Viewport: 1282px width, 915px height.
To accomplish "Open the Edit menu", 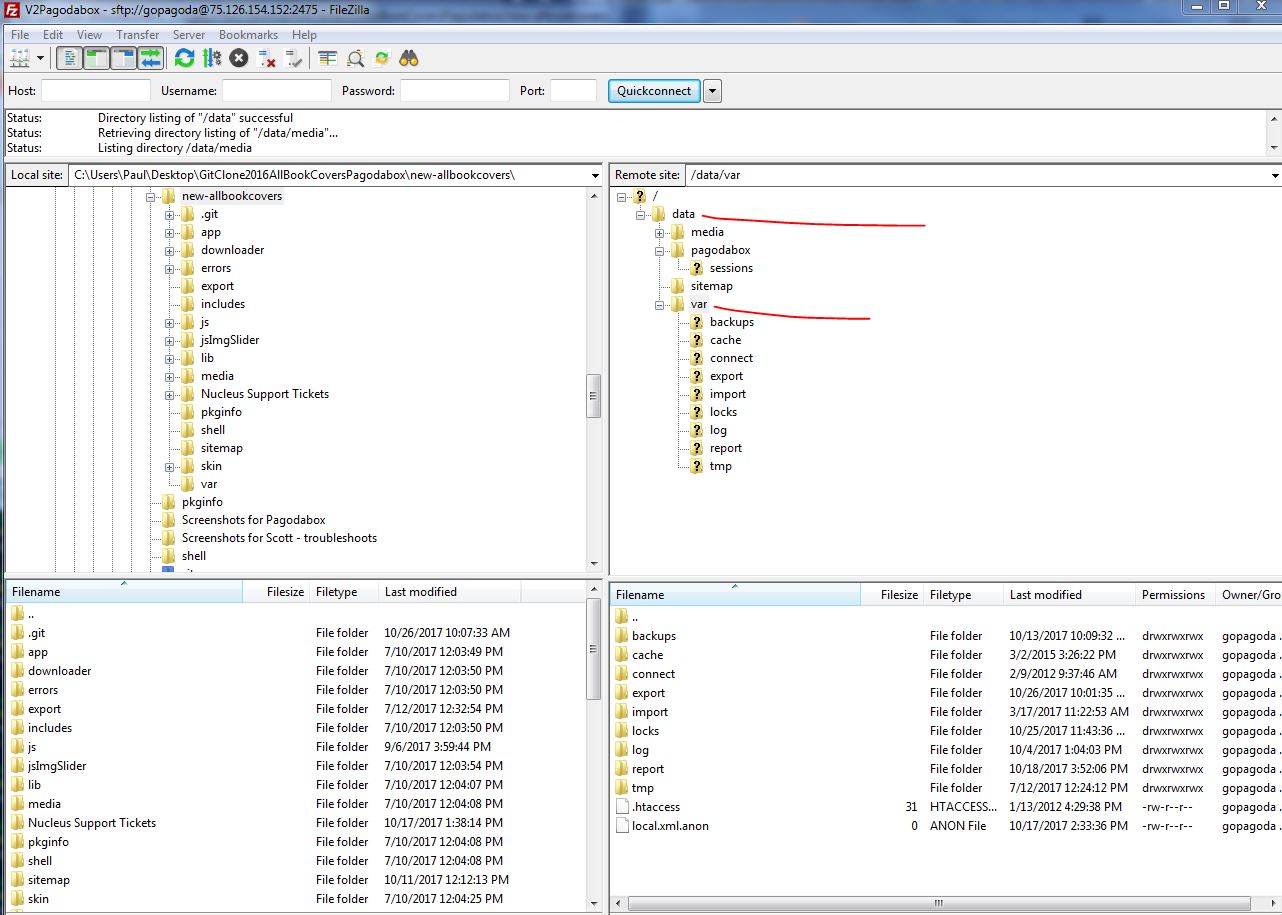I will (x=53, y=35).
